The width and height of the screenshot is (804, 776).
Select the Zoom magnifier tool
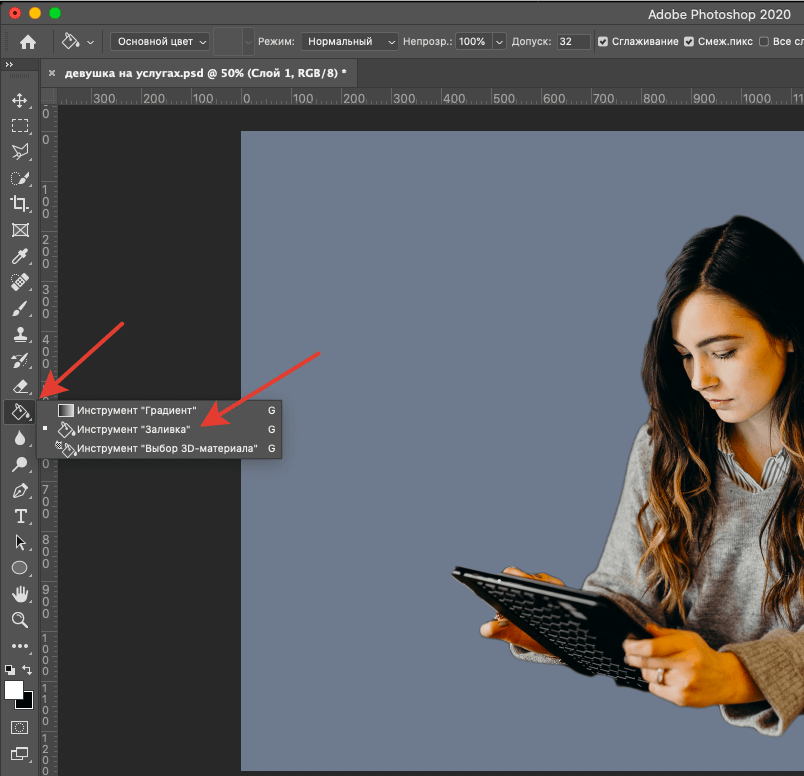(19, 620)
